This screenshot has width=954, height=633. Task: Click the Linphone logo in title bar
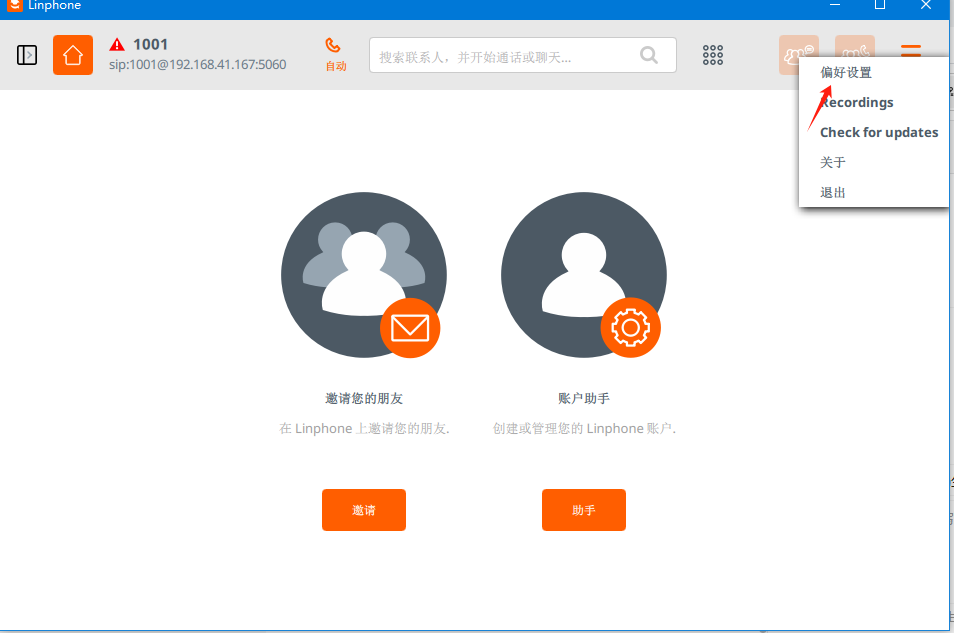pyautogui.click(x=15, y=5)
